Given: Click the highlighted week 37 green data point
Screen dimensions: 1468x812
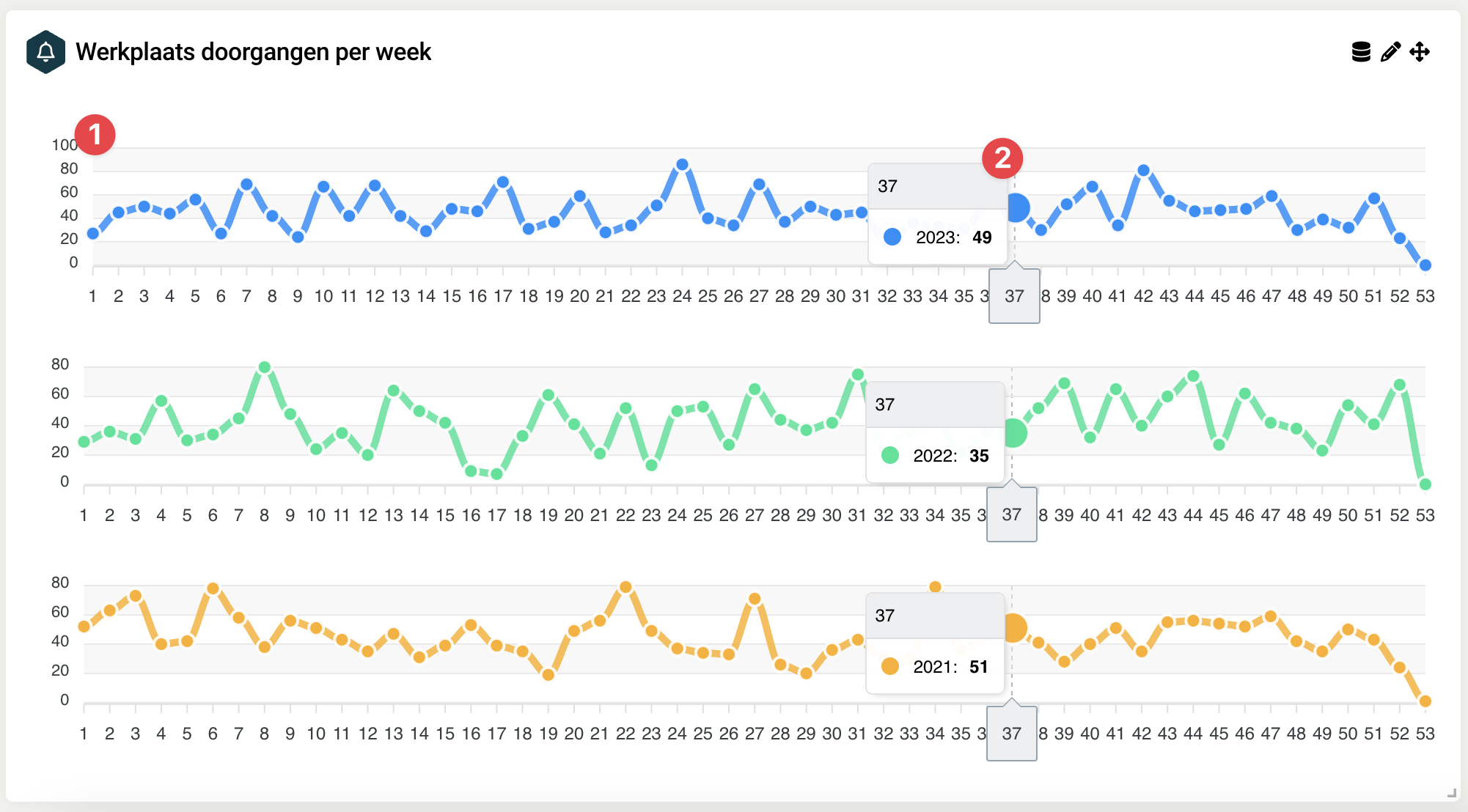Looking at the screenshot, I should tap(1013, 433).
